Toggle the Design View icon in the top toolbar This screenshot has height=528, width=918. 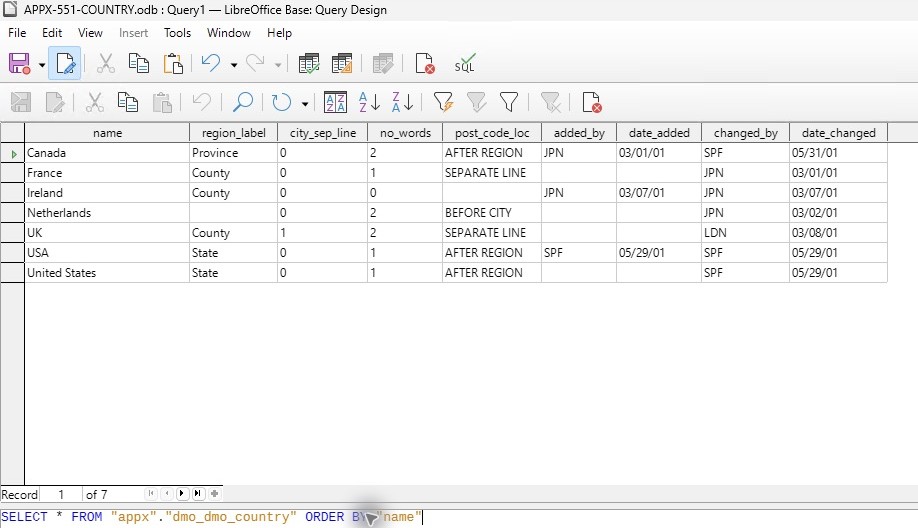click(x=383, y=63)
